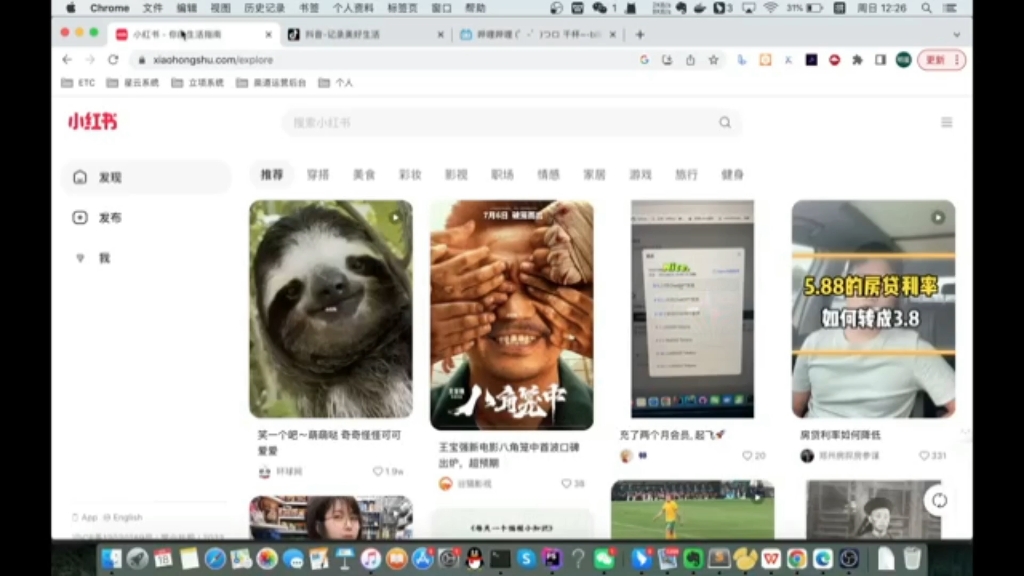Click the browser extensions puzzle icon

coord(858,60)
